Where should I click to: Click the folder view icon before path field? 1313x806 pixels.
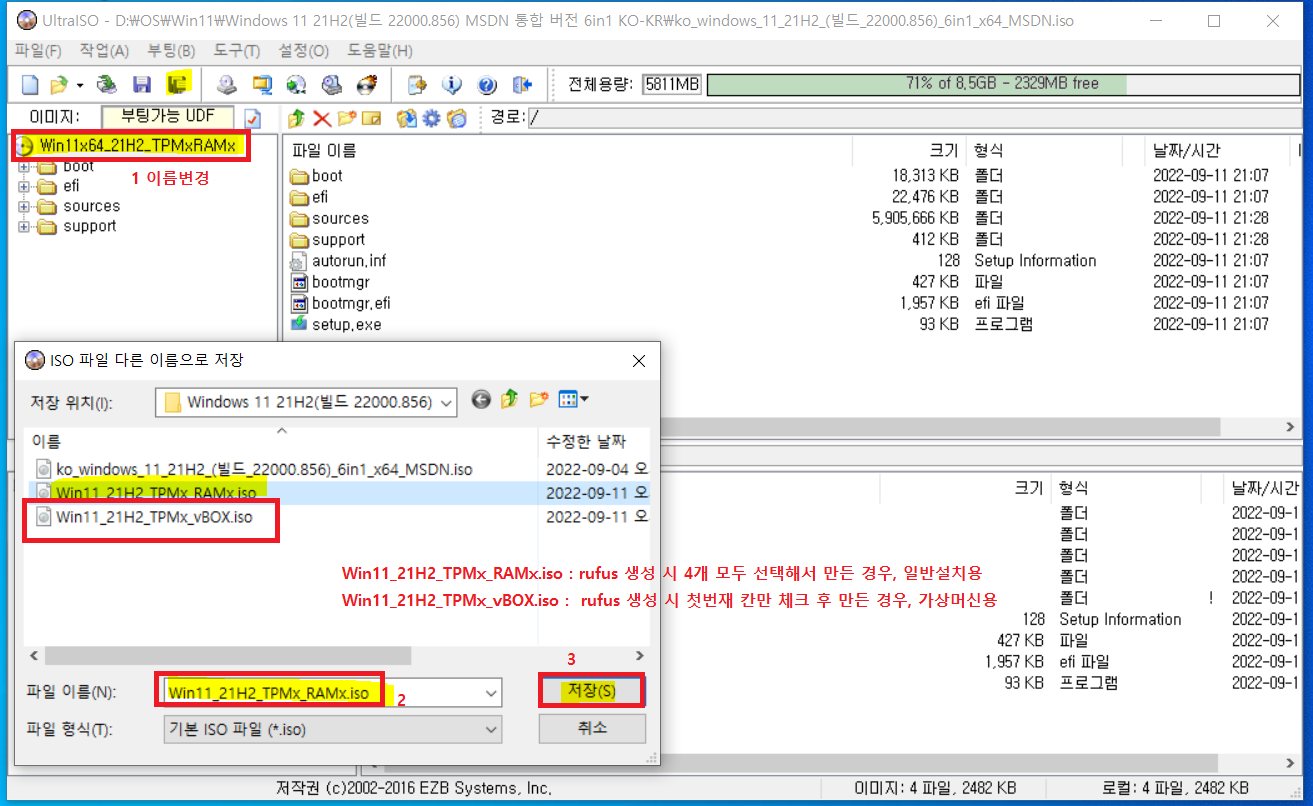click(457, 118)
